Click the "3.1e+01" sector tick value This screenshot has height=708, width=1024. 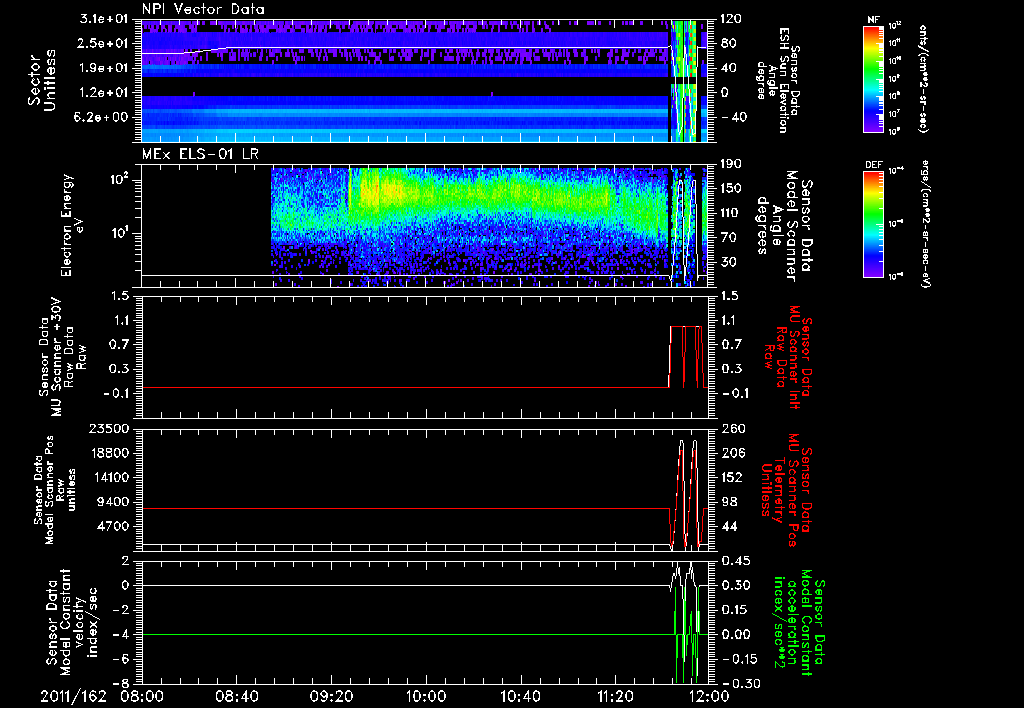[x=104, y=19]
